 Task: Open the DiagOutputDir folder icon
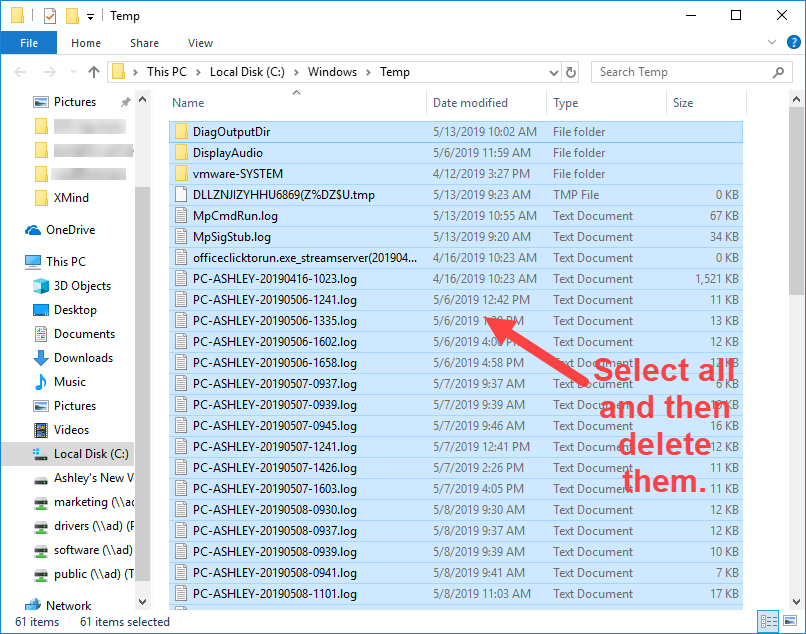(x=181, y=132)
